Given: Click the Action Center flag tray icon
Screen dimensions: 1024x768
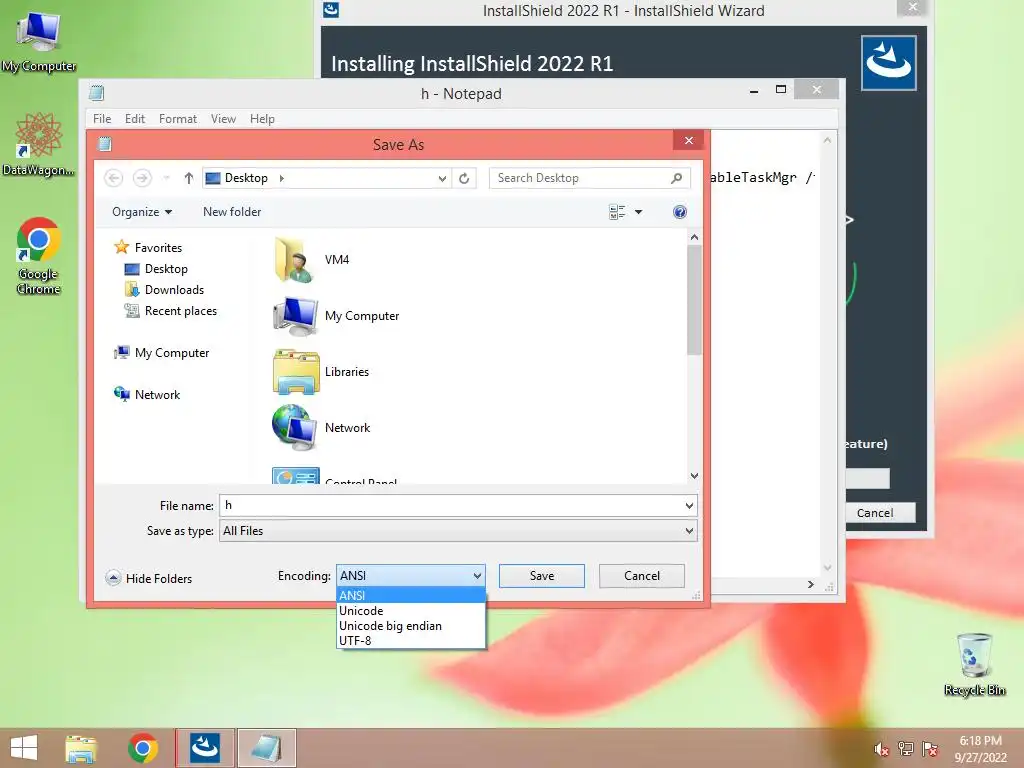Looking at the screenshot, I should [930, 749].
